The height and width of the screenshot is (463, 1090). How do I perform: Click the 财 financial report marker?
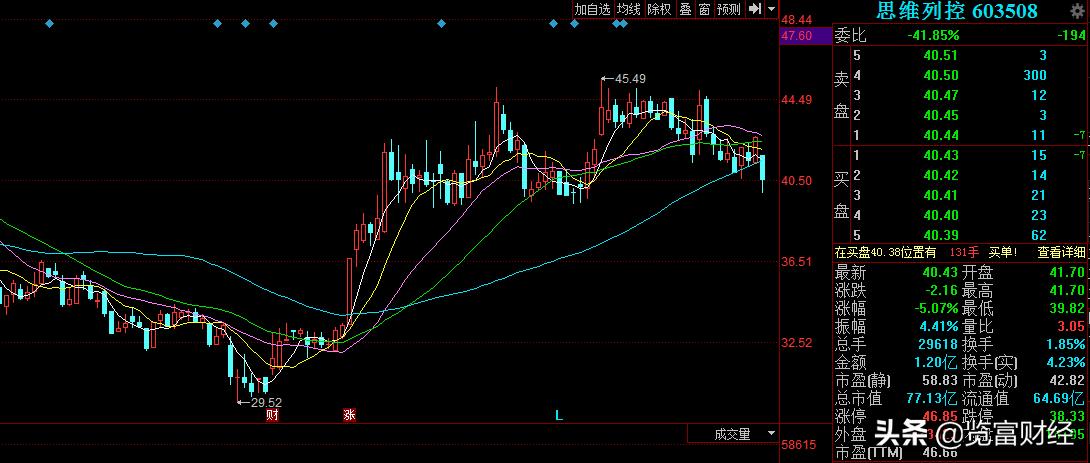pos(272,415)
